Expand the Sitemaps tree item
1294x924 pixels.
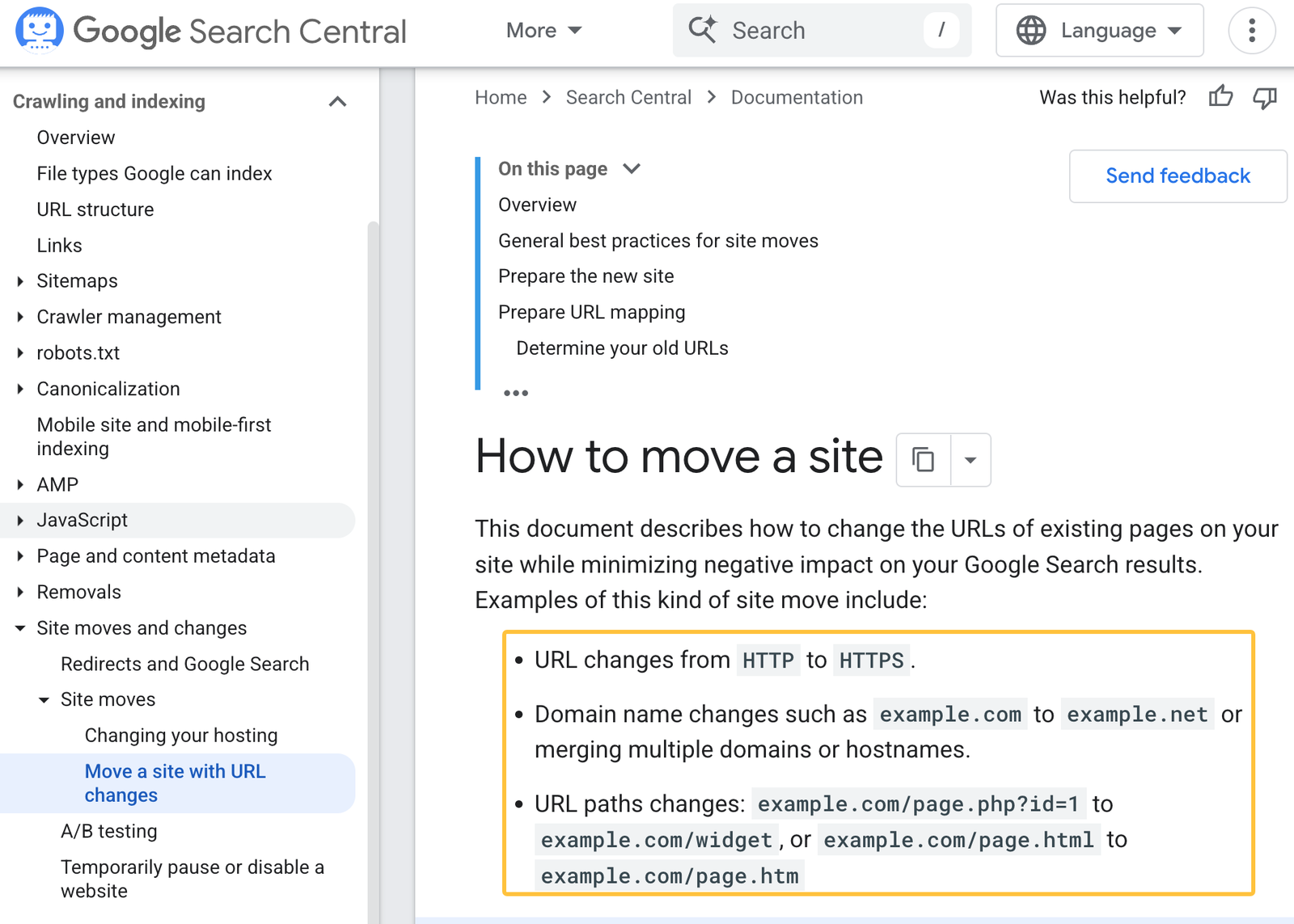click(20, 281)
